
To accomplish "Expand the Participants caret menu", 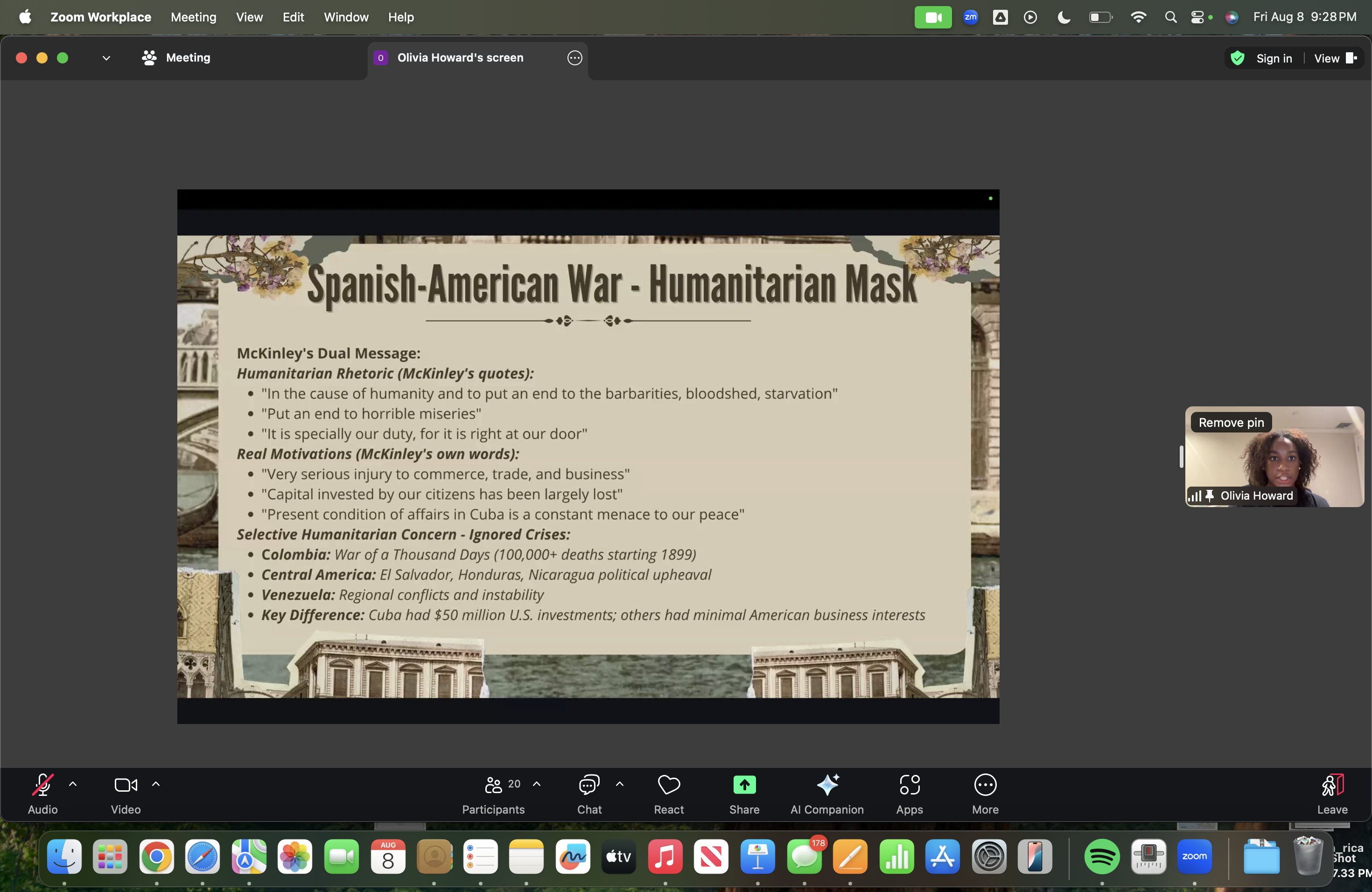I will 536,784.
